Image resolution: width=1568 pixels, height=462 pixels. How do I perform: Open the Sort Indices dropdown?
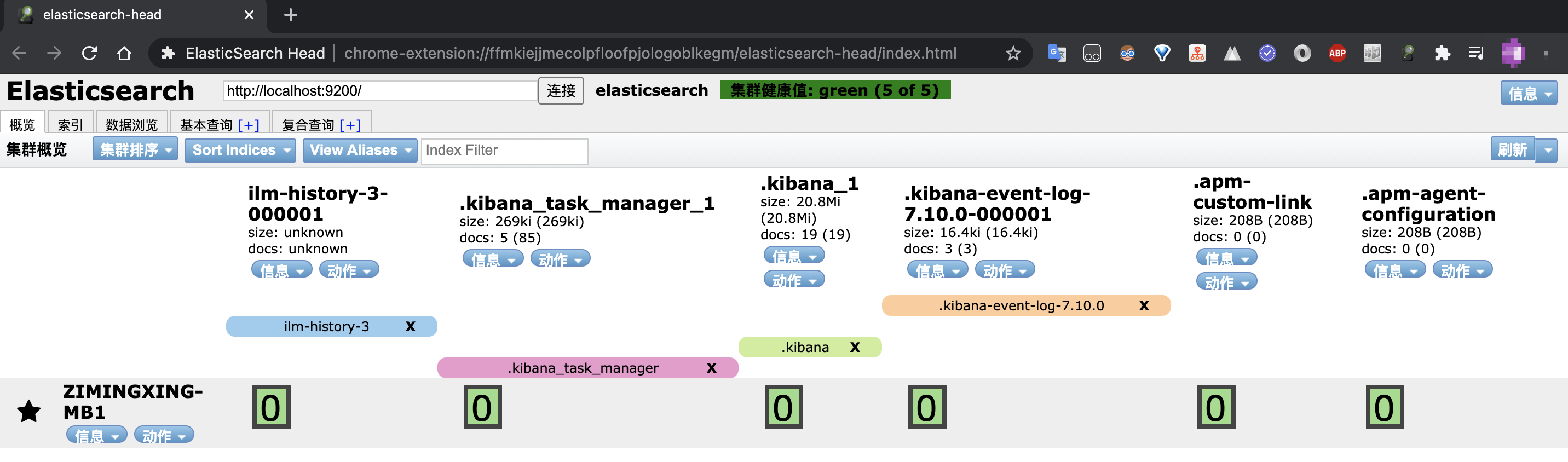(x=240, y=150)
